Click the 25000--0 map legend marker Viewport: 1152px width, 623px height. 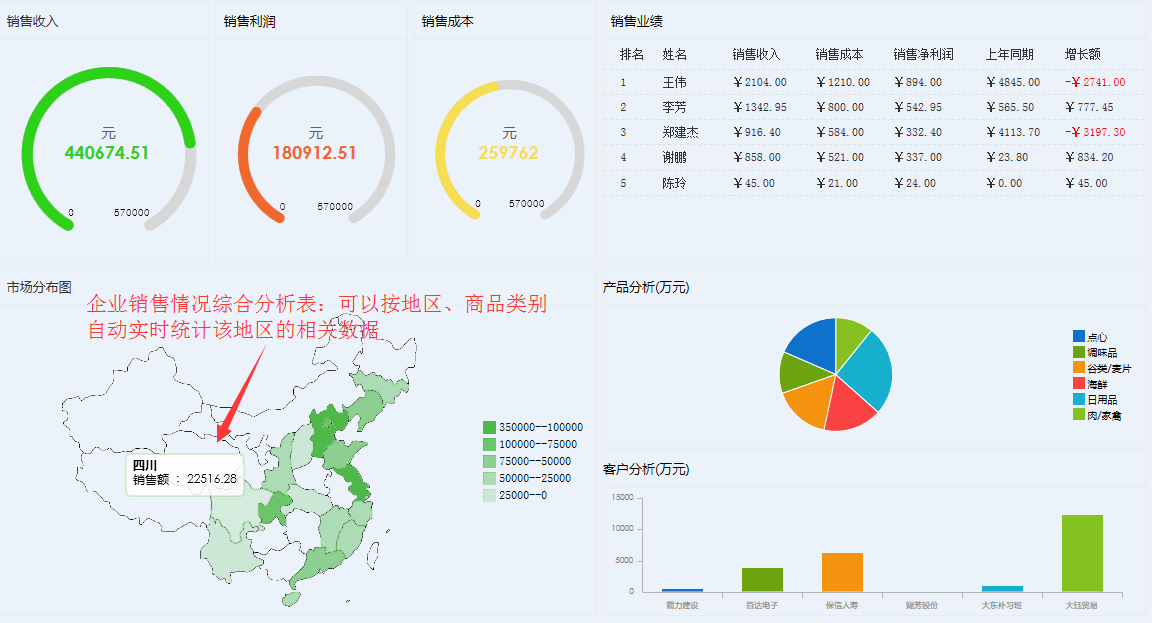(489, 494)
